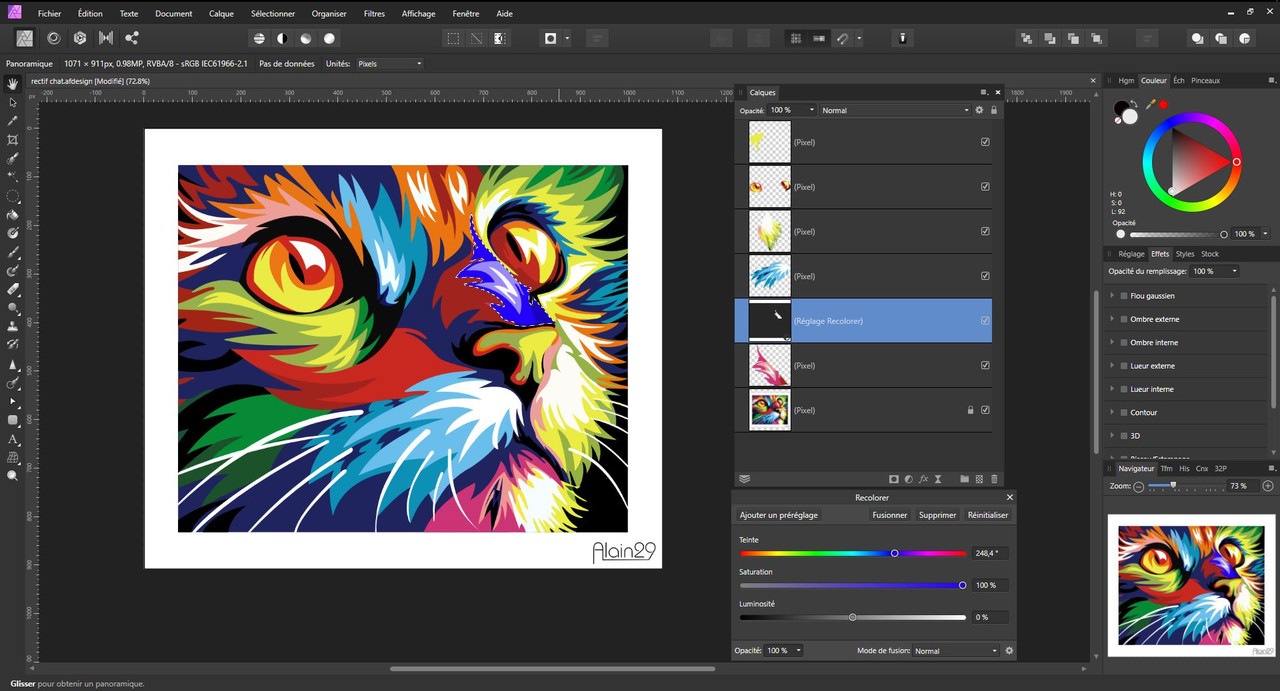Click Live Filters hourglass icon
The height and width of the screenshot is (691, 1280).
[x=938, y=479]
